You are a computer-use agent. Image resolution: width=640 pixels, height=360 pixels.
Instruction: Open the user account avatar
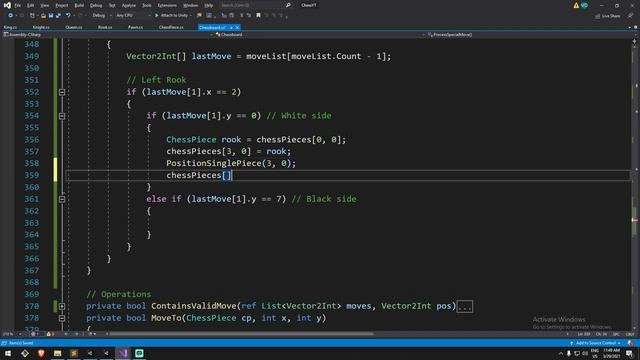(x=584, y=5)
